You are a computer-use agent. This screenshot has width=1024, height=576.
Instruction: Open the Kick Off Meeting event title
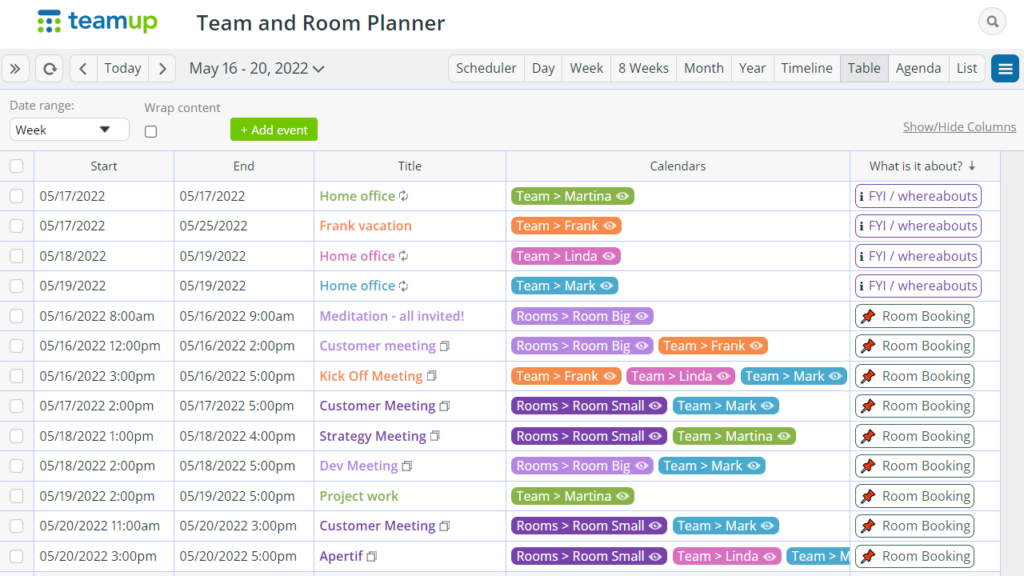pyautogui.click(x=371, y=376)
